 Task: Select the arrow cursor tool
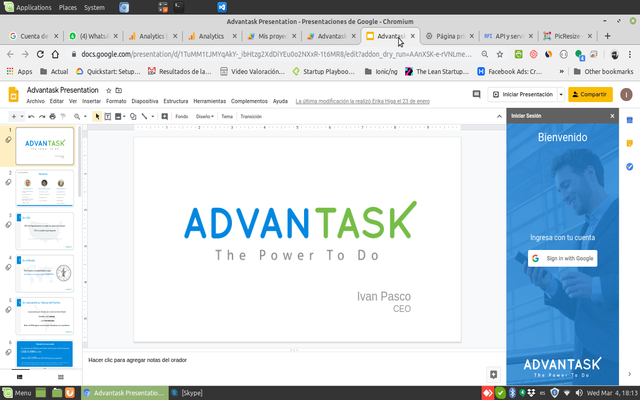click(97, 117)
